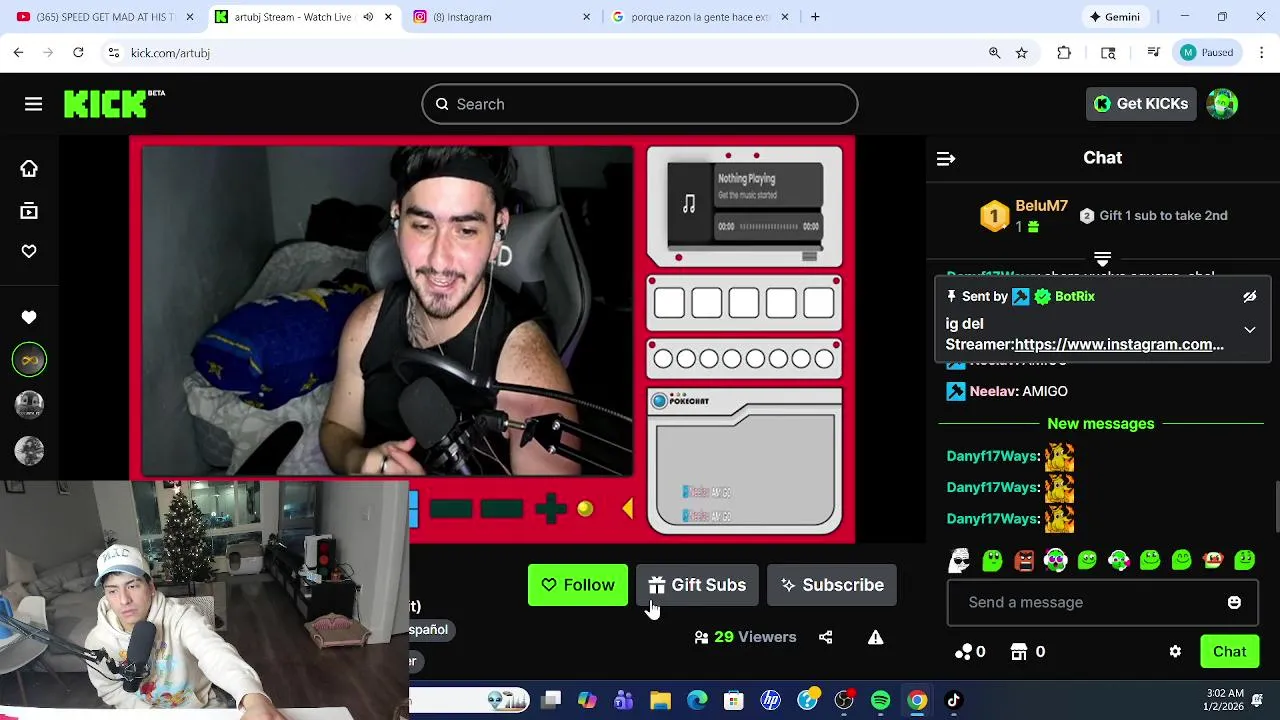Screen dimensions: 1280x720
Task: Insert the angry red emote
Action: 1024,560
